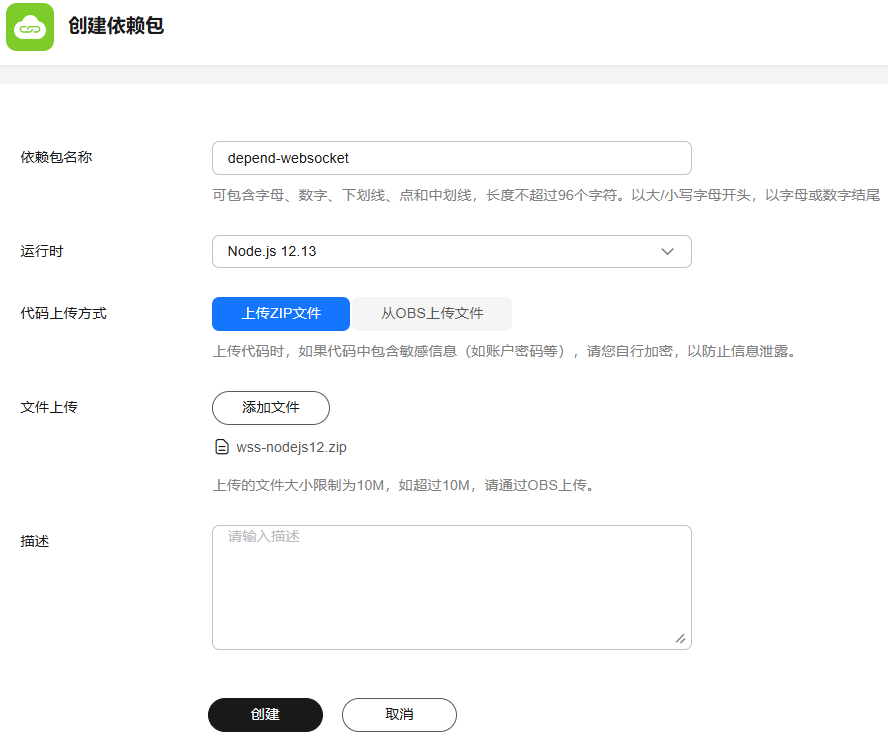Click the resize grip on description box

680,638
